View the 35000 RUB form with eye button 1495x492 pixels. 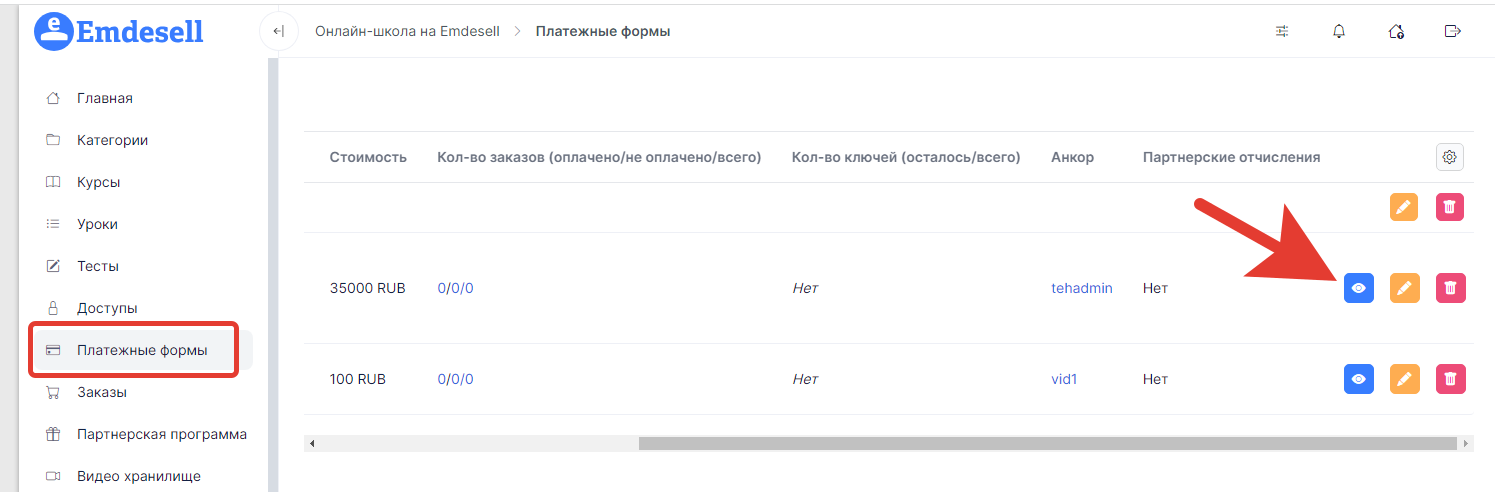(1358, 288)
